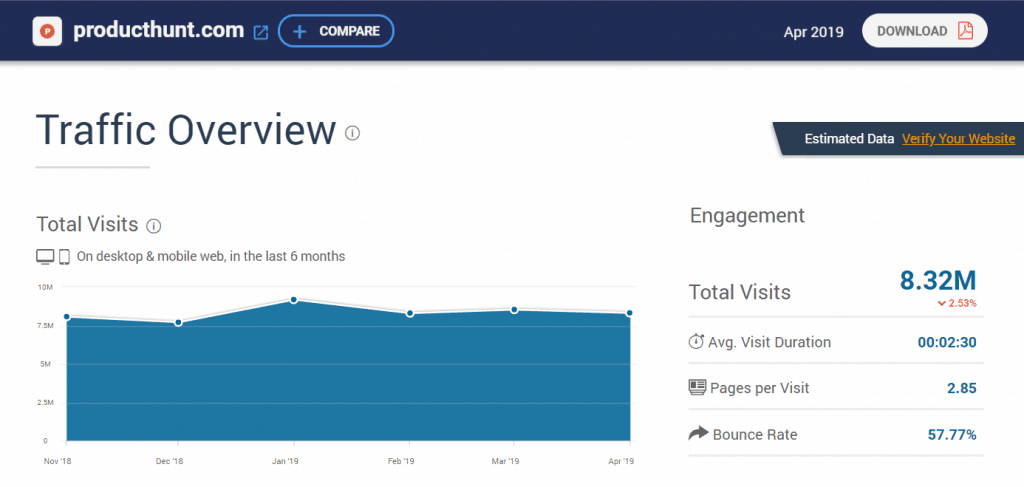
Task: Click the stopwatch icon for Avg. Visit Duration
Action: point(696,341)
